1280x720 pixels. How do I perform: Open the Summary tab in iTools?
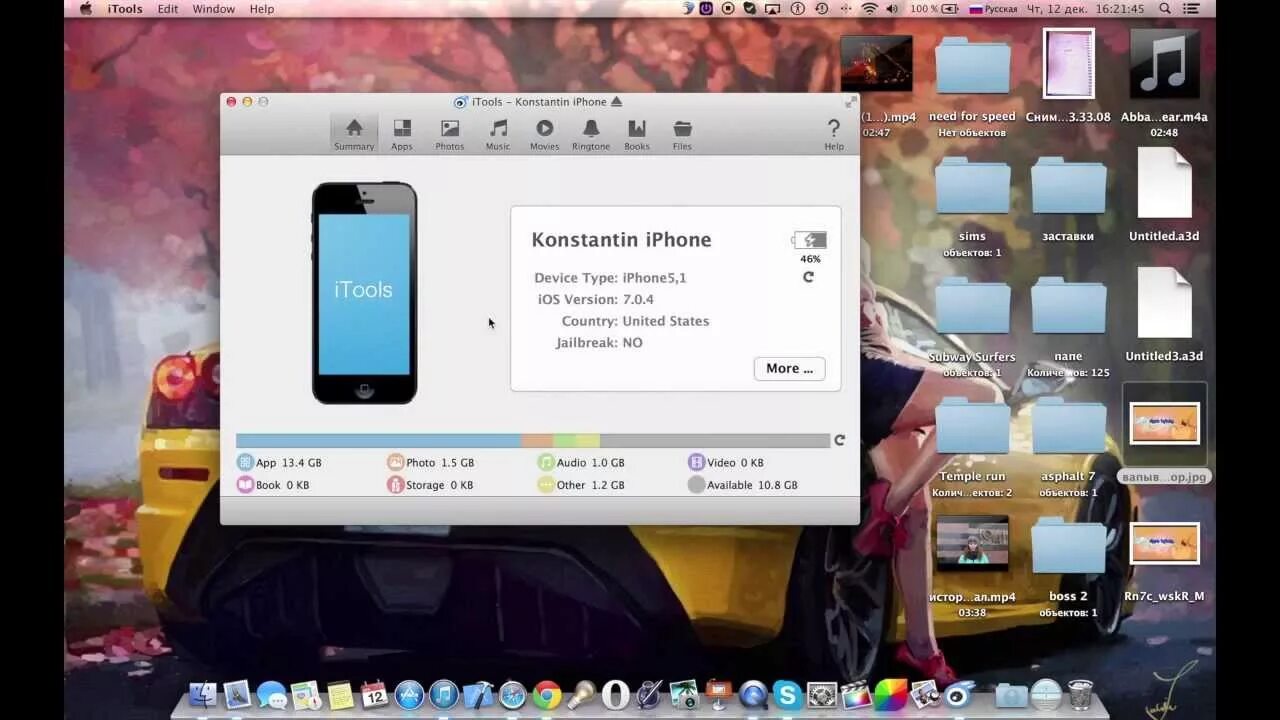354,134
